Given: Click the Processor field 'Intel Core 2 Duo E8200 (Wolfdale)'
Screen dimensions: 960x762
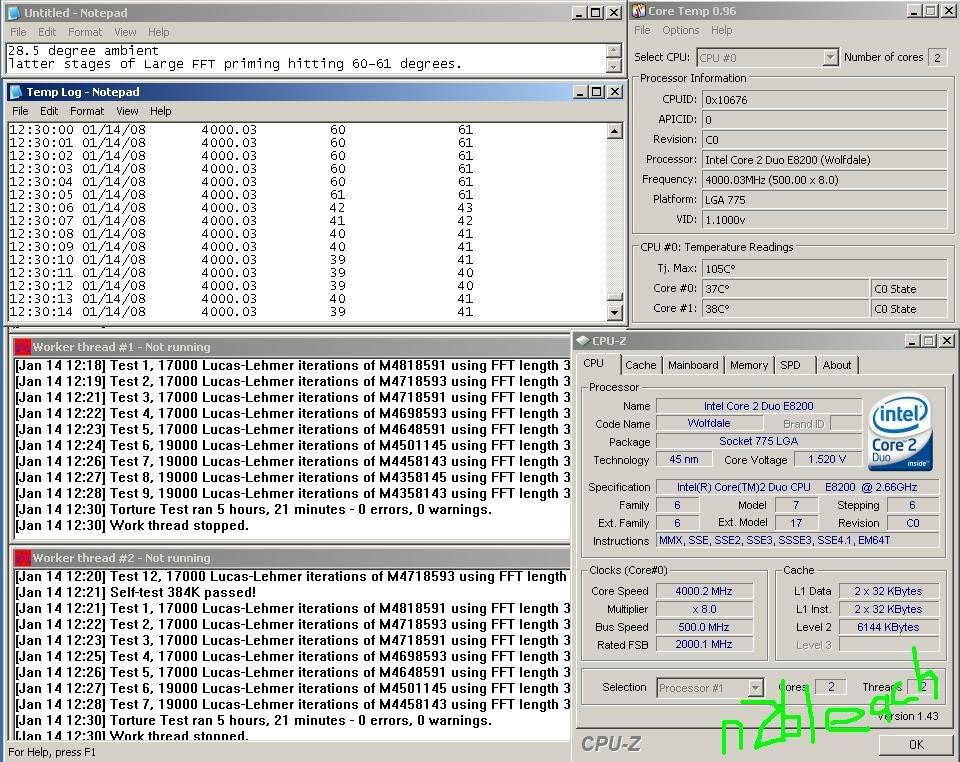Looking at the screenshot, I should (x=824, y=160).
